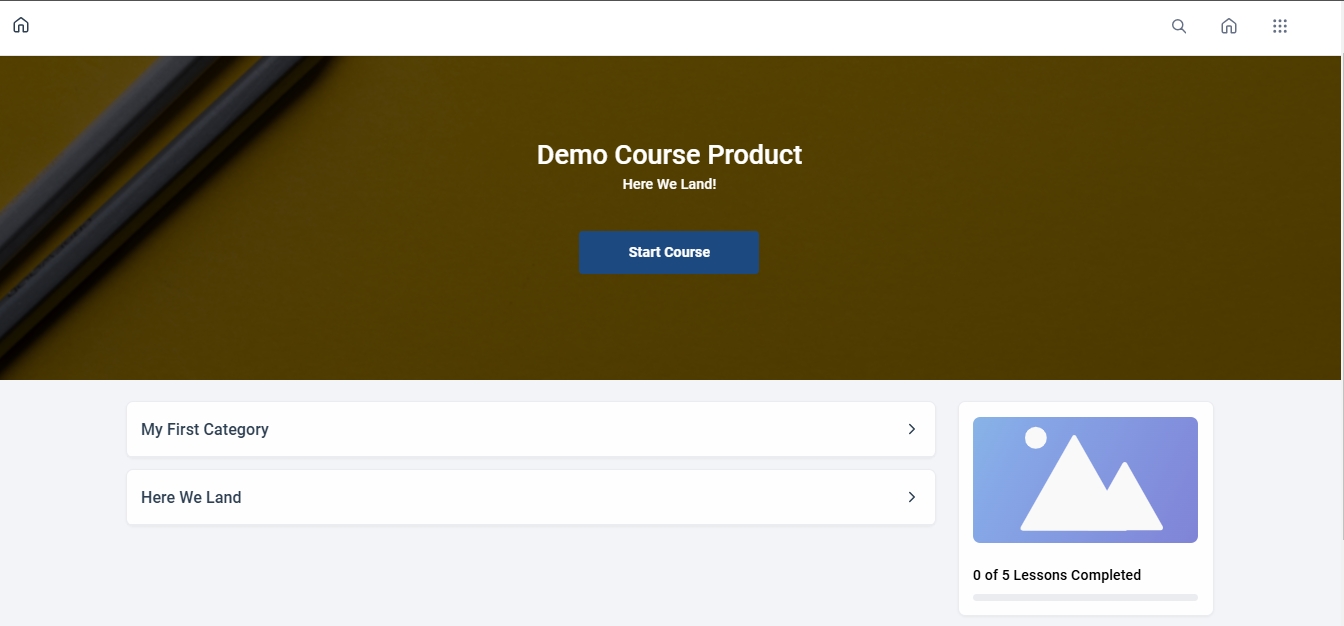Expand My First Category using its chevron

(911, 429)
